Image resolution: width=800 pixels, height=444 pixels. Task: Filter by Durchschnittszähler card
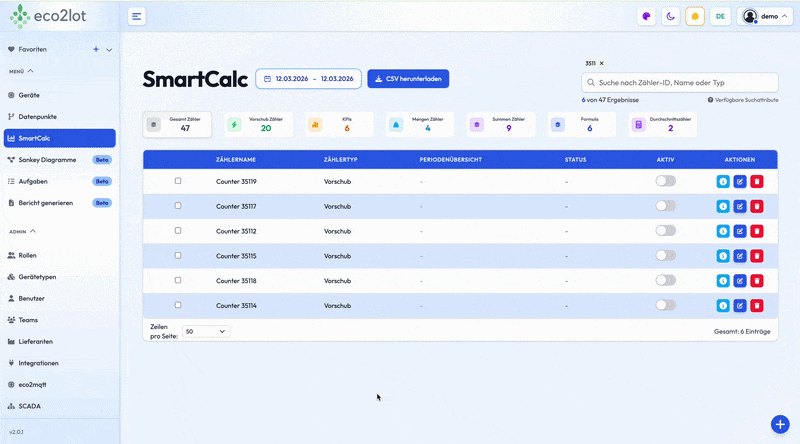tap(663, 125)
